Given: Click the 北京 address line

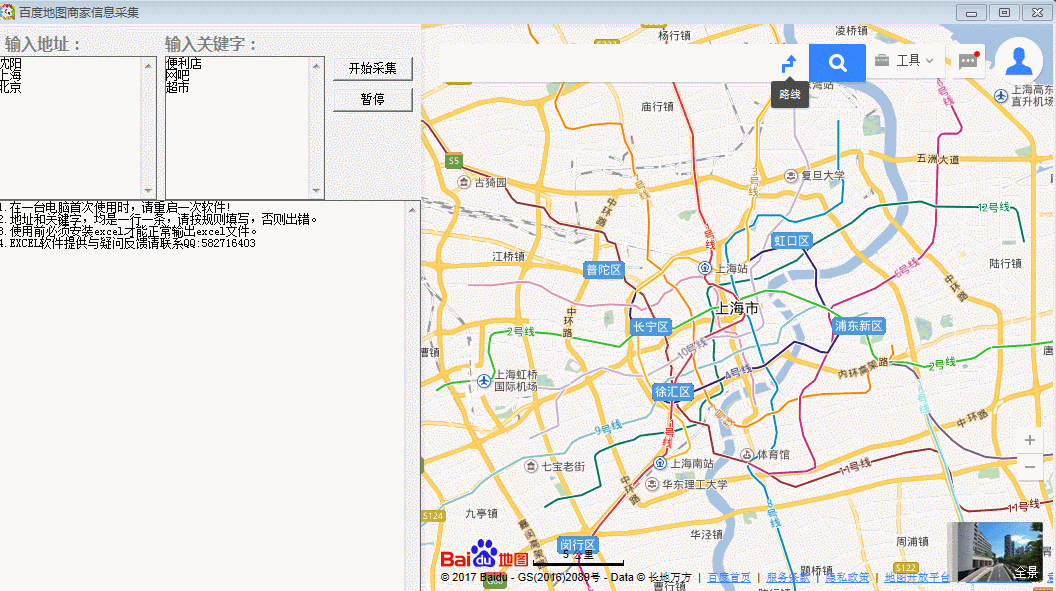Looking at the screenshot, I should tap(11, 88).
